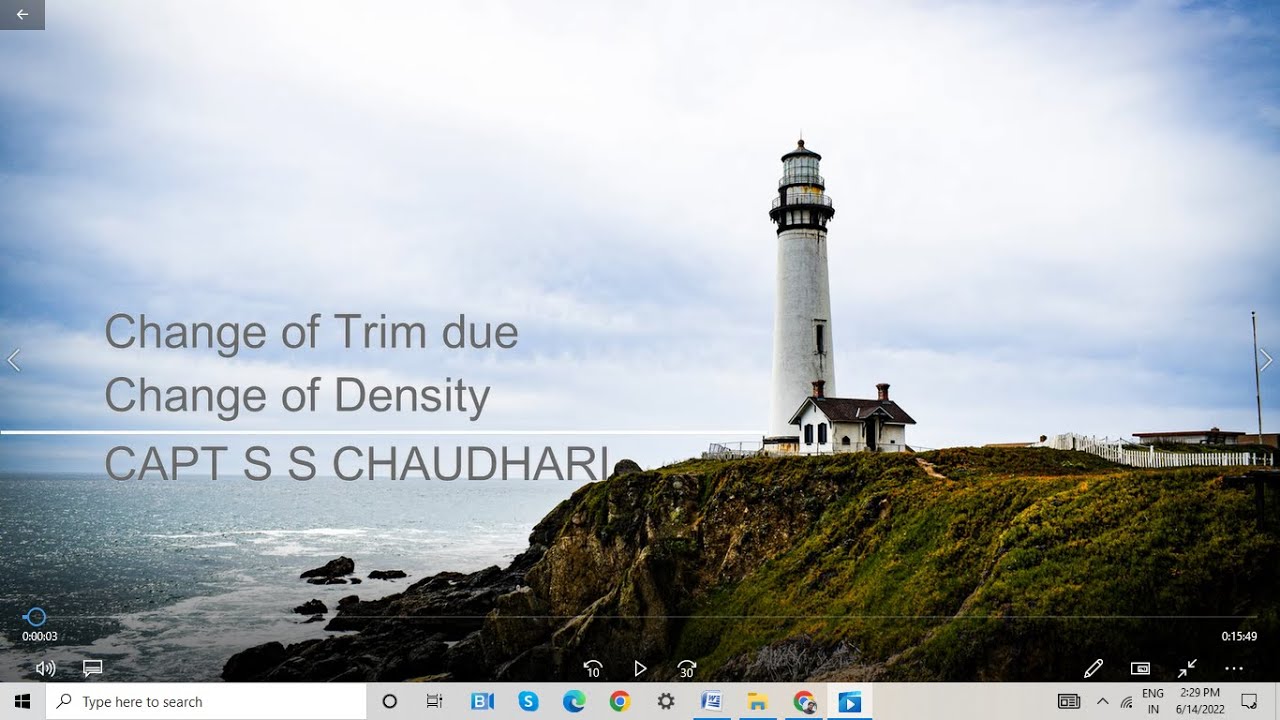Open the clock and calendar flyout
The image size is (1280, 720).
point(1200,701)
